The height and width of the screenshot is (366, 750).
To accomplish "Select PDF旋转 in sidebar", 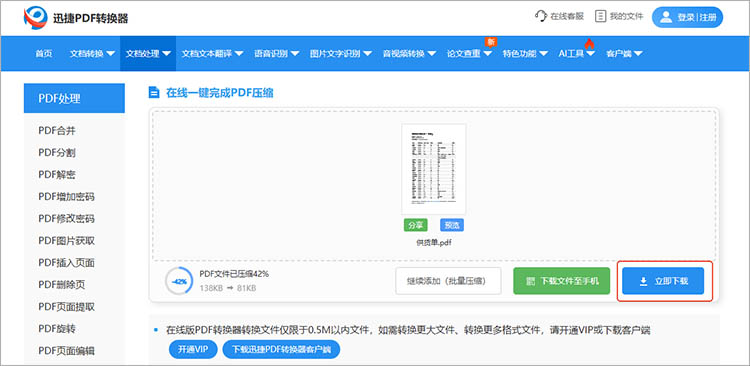I will click(x=57, y=329).
